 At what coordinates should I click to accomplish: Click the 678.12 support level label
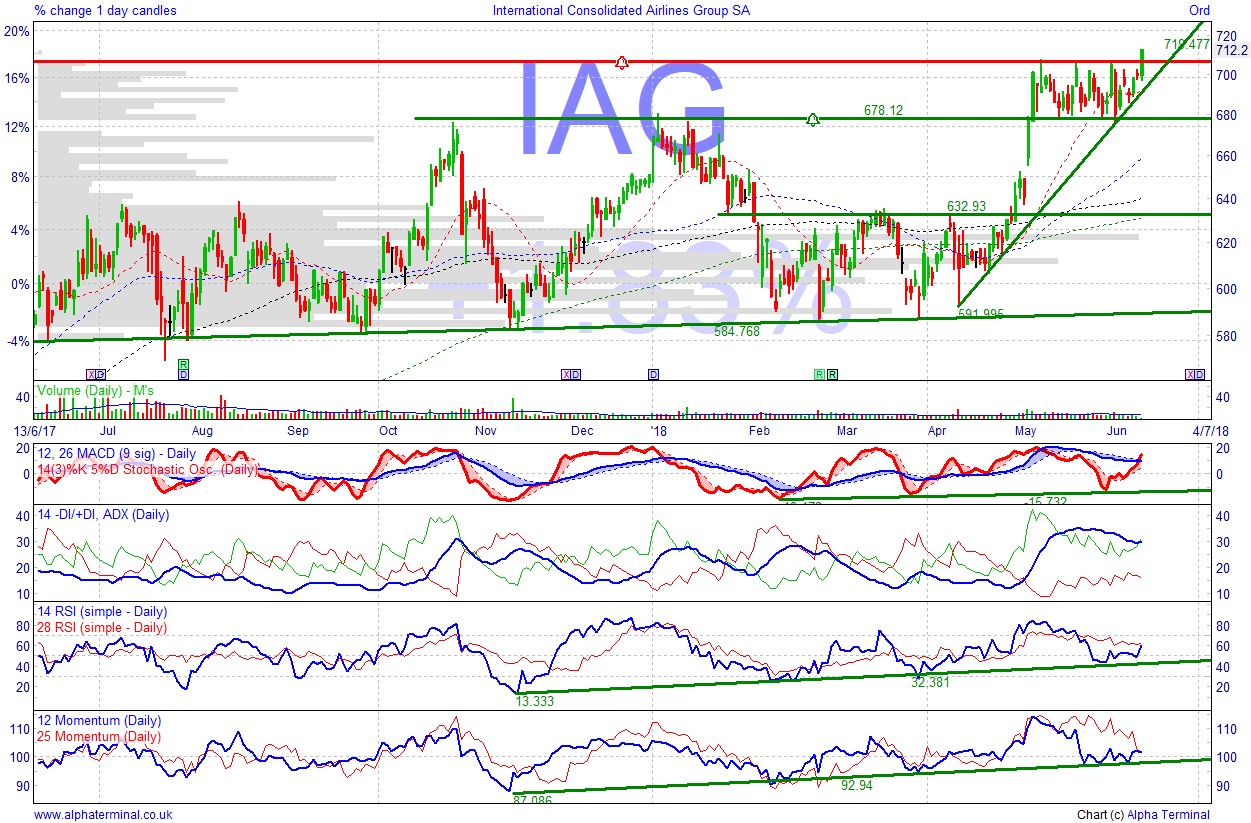tap(884, 111)
